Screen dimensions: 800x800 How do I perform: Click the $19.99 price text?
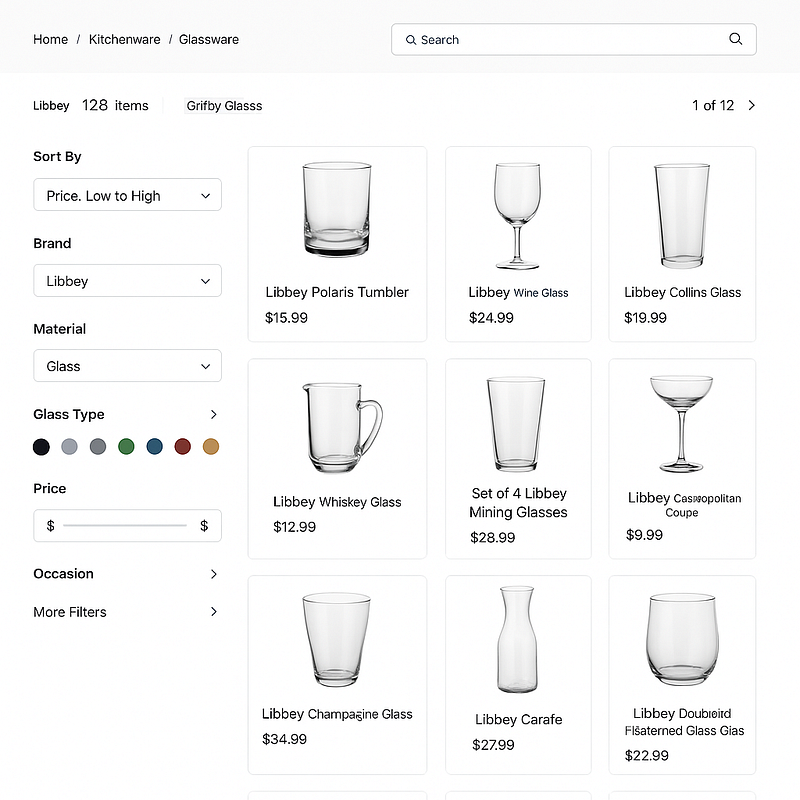645,318
